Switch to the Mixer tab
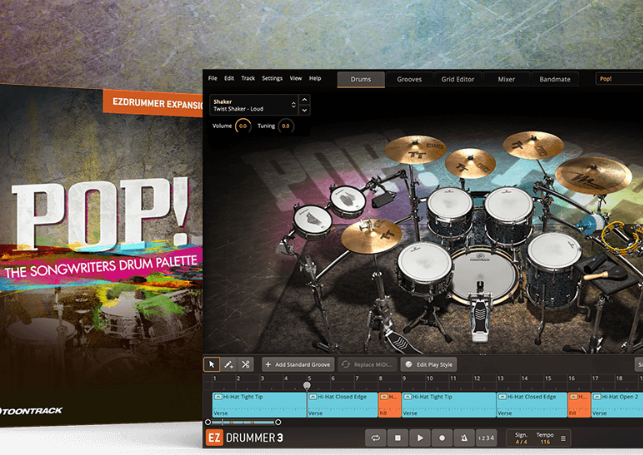Screen dimensions: 643x455 506,79
